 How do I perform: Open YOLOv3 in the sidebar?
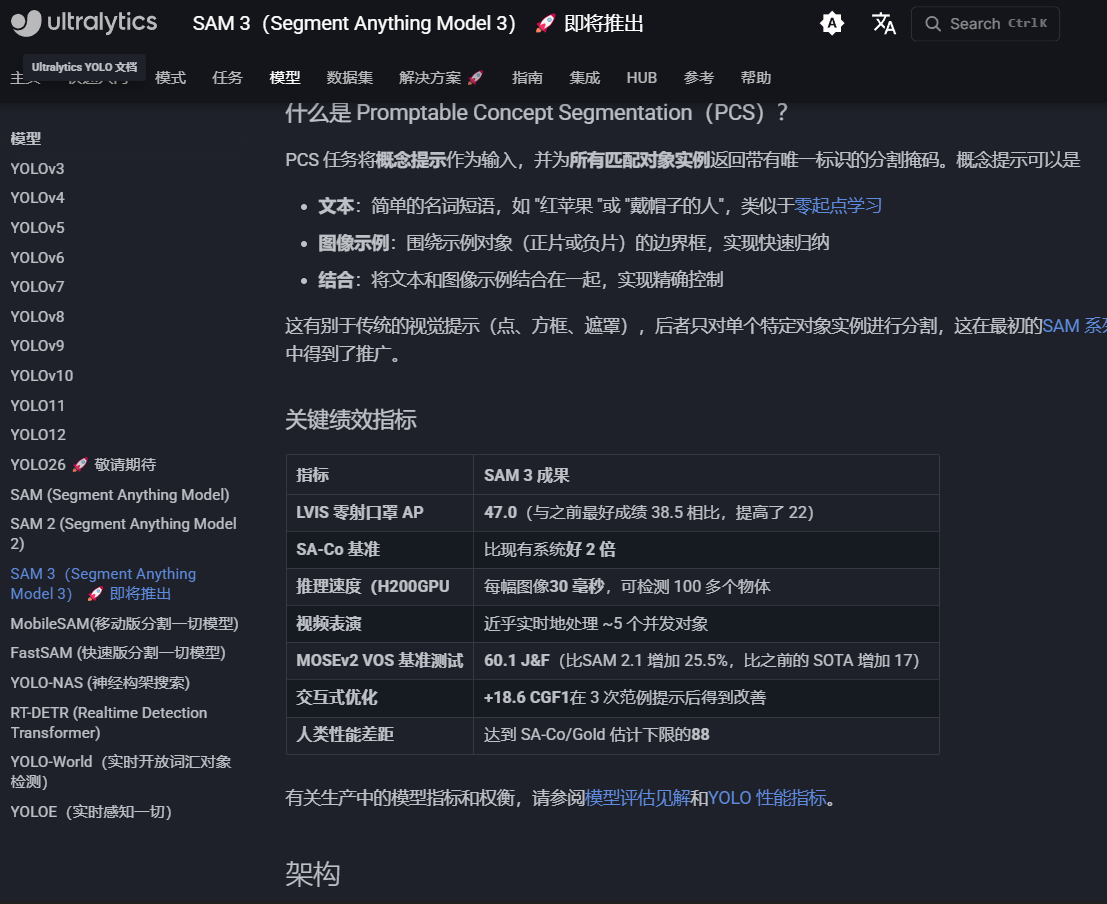tap(37, 169)
